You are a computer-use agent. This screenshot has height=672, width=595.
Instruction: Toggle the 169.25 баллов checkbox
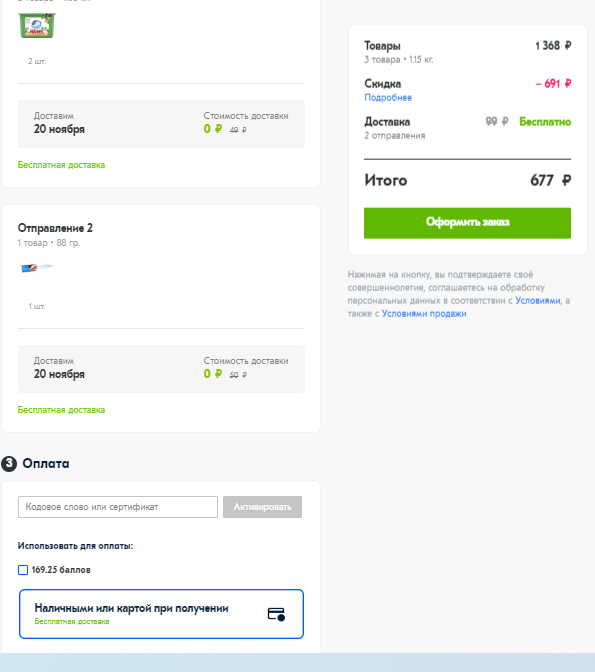tap(23, 570)
